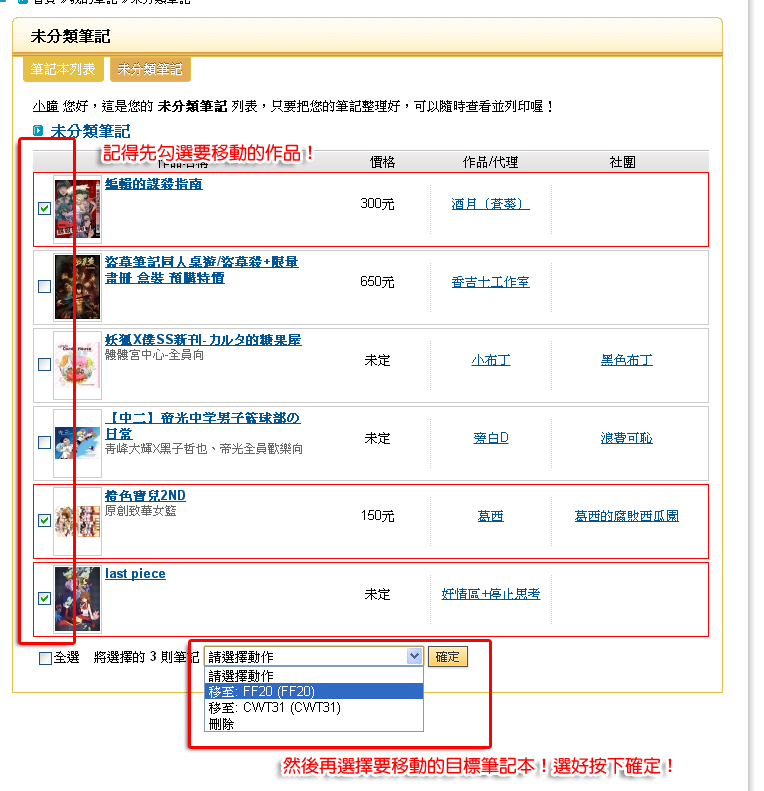The image size is (764, 791).
Task: View the 妖狐X僕SS cover thumbnail
Action: tap(78, 365)
